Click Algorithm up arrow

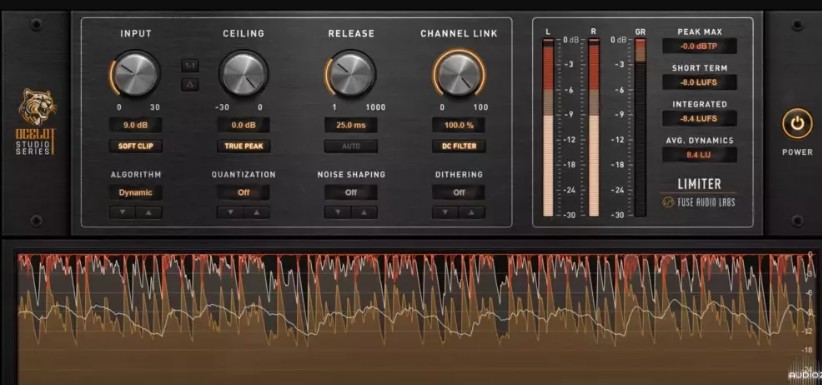click(149, 212)
